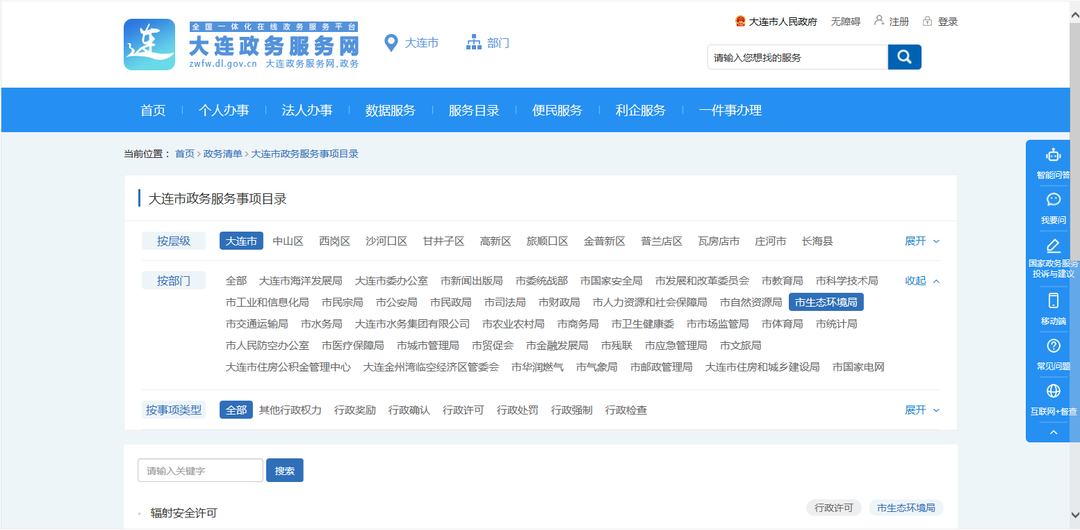Image resolution: width=1080 pixels, height=530 pixels.
Task: Click the 请输入关键字 keyword input field
Action: pyautogui.click(x=200, y=470)
